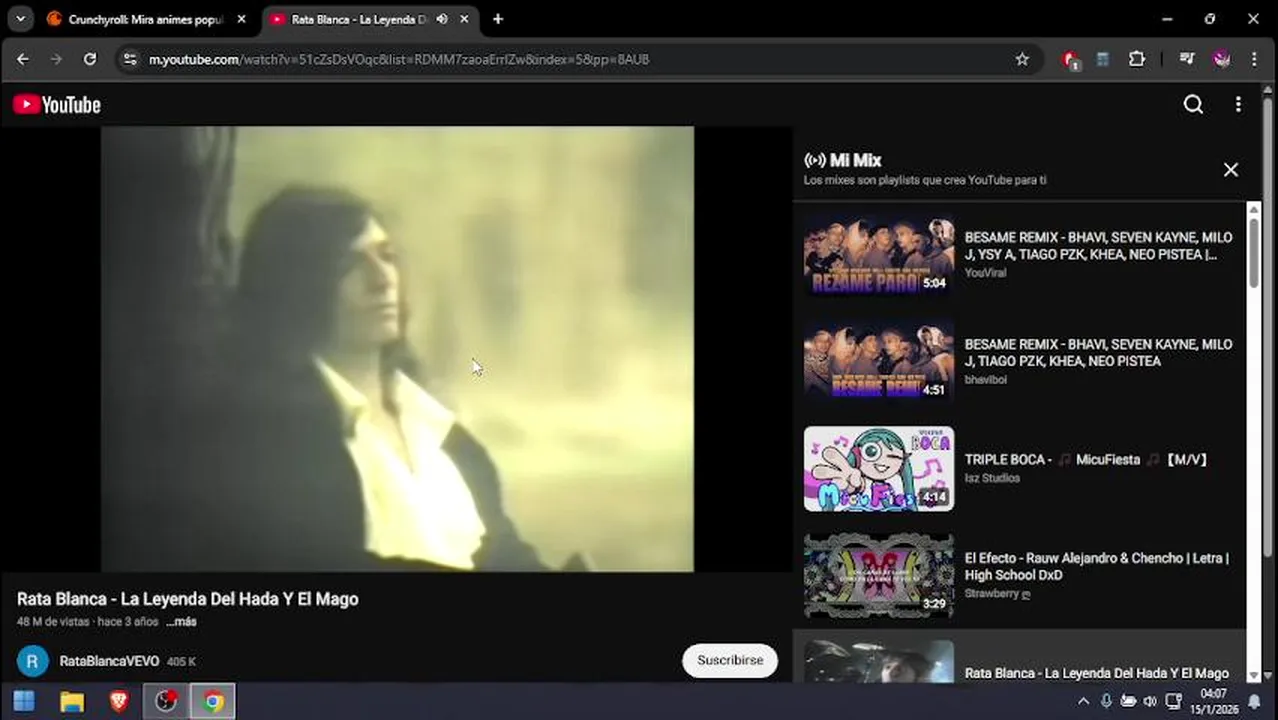This screenshot has height=720, width=1278.
Task: Play TRIPLE BOCA MicuFiesta thumbnail
Action: [x=879, y=468]
